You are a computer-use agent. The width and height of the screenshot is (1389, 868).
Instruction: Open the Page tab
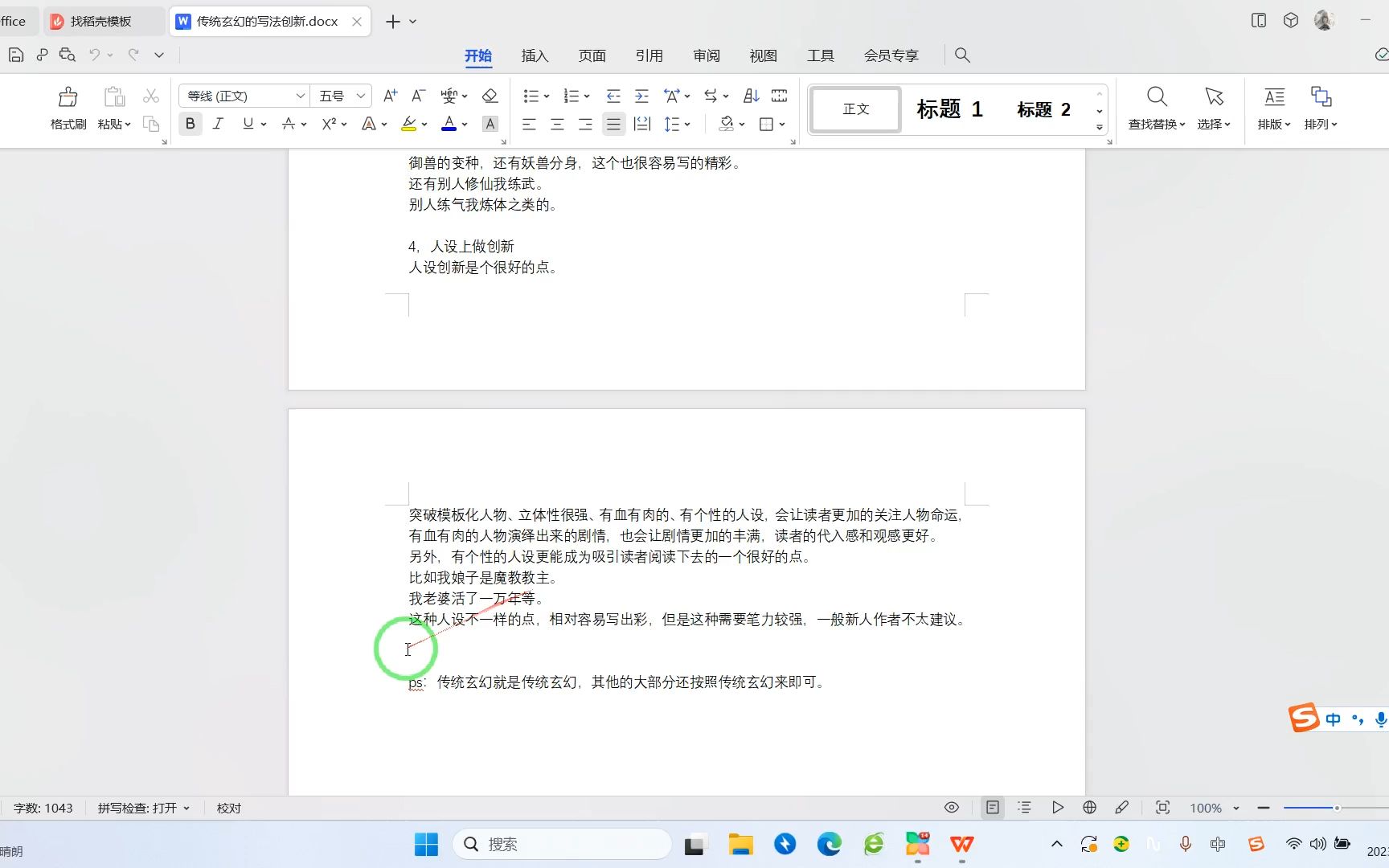tap(592, 55)
